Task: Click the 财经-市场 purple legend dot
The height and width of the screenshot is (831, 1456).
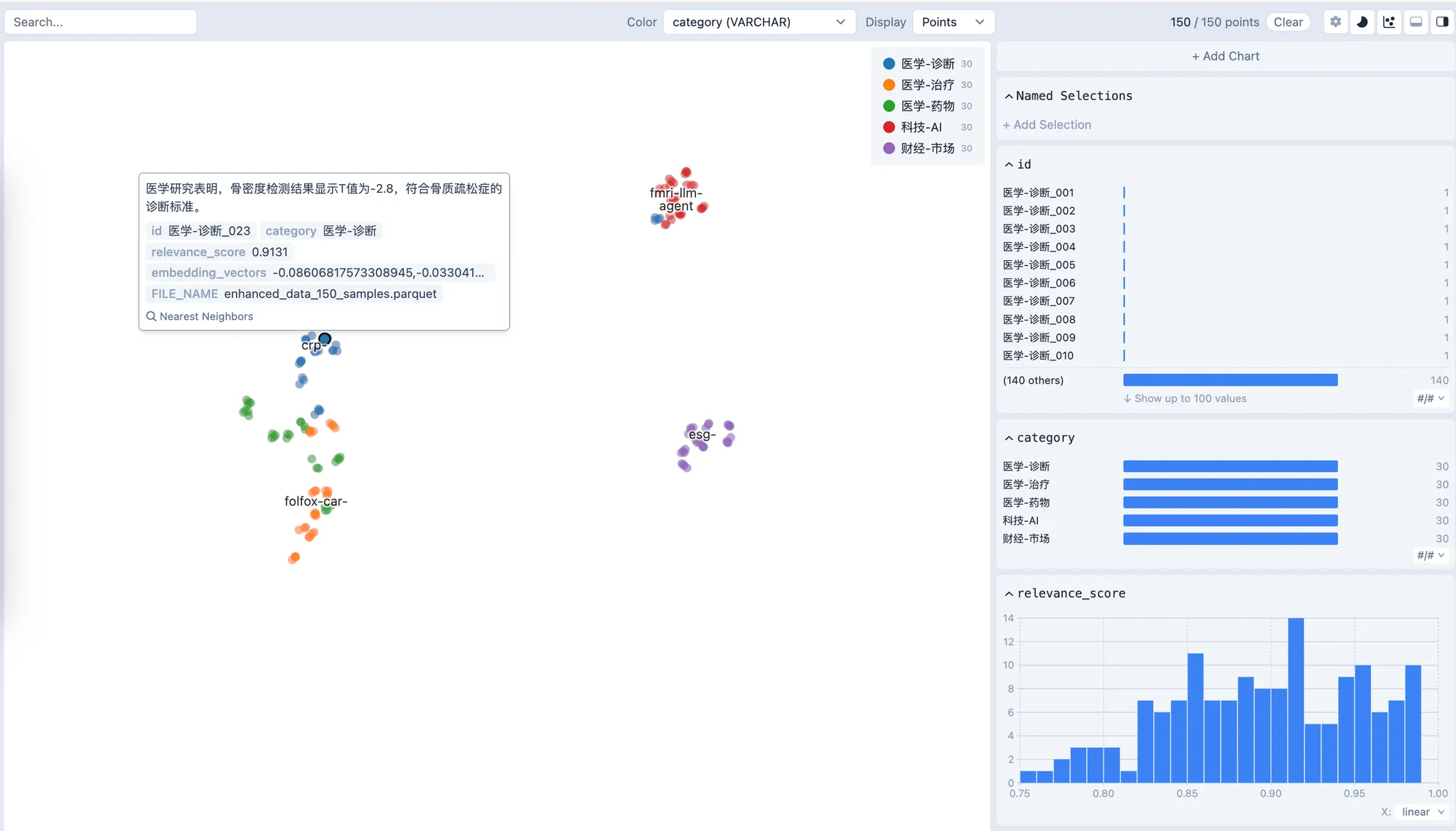Action: click(x=889, y=149)
